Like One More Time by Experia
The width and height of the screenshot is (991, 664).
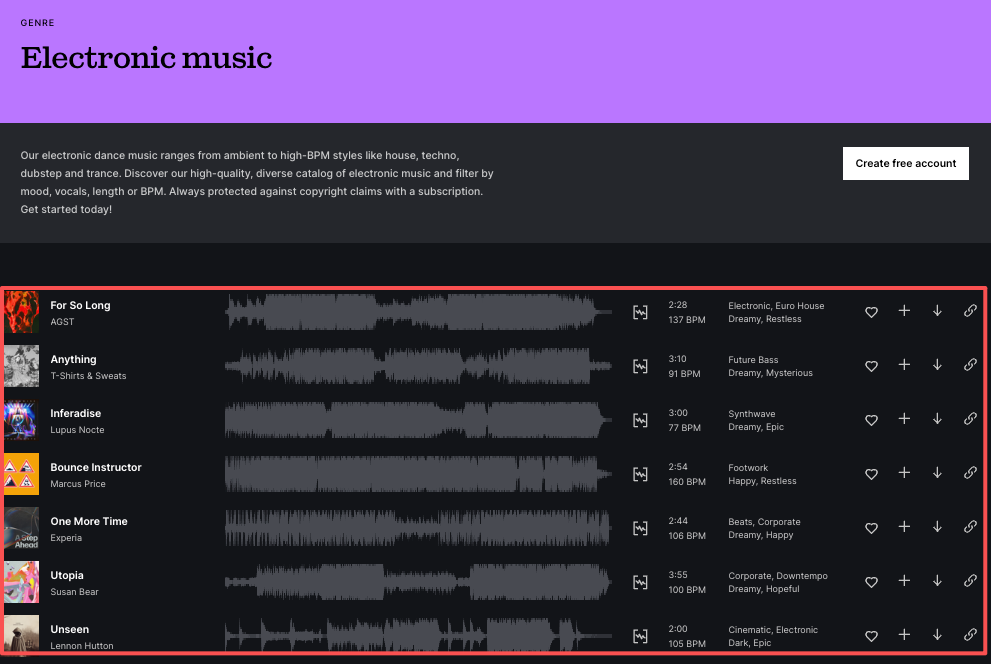coord(871,528)
